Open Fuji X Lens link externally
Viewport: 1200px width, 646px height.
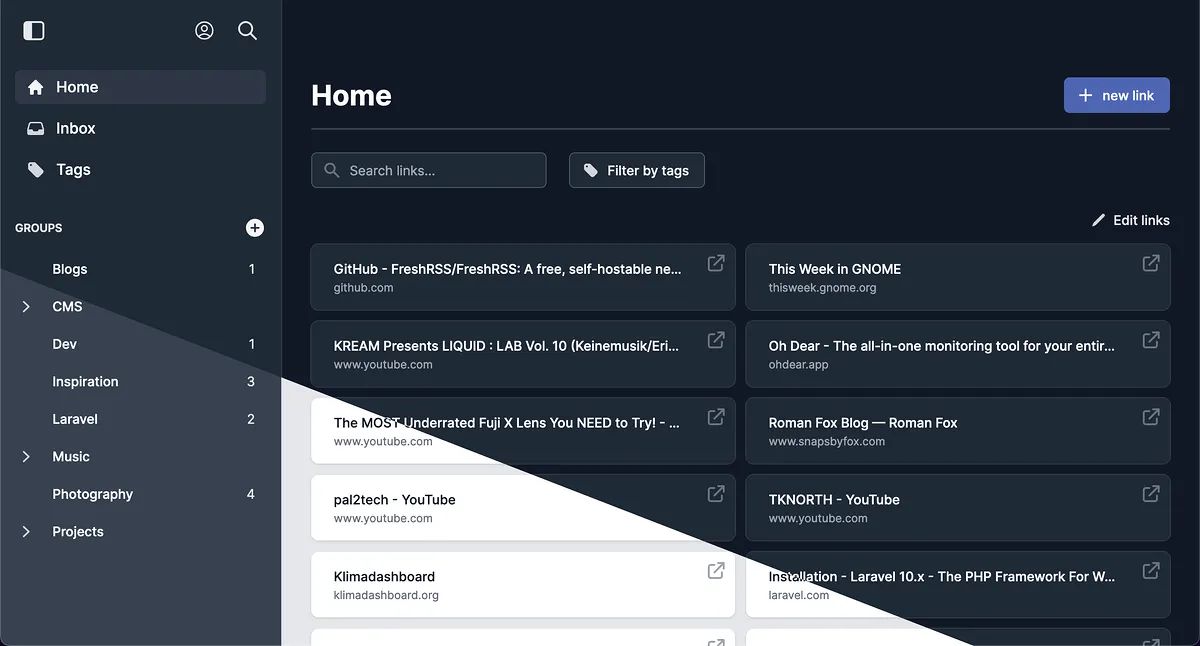pyautogui.click(x=716, y=417)
